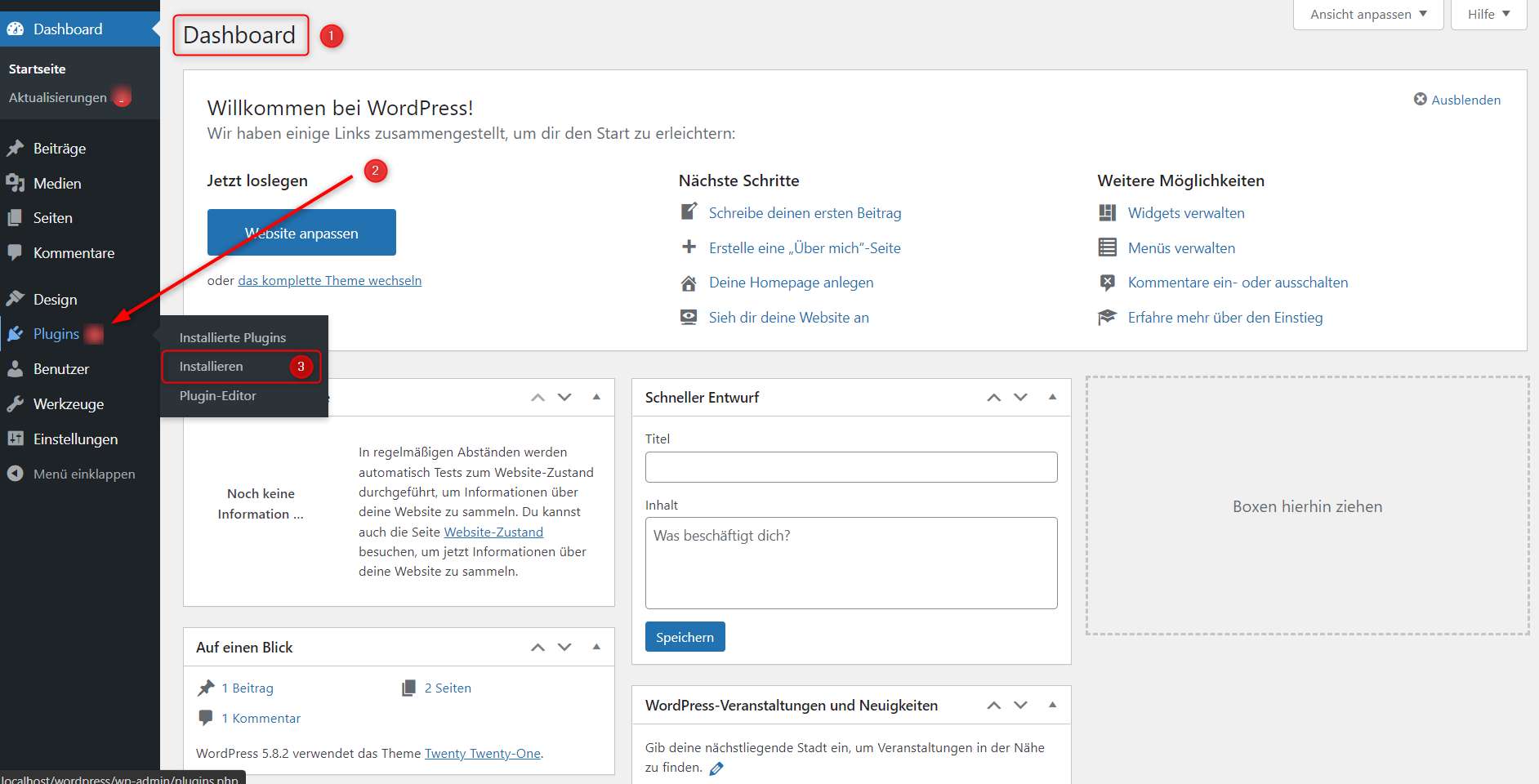Move Schneller Entwurf box down
Image resolution: width=1539 pixels, height=784 pixels.
1020,398
